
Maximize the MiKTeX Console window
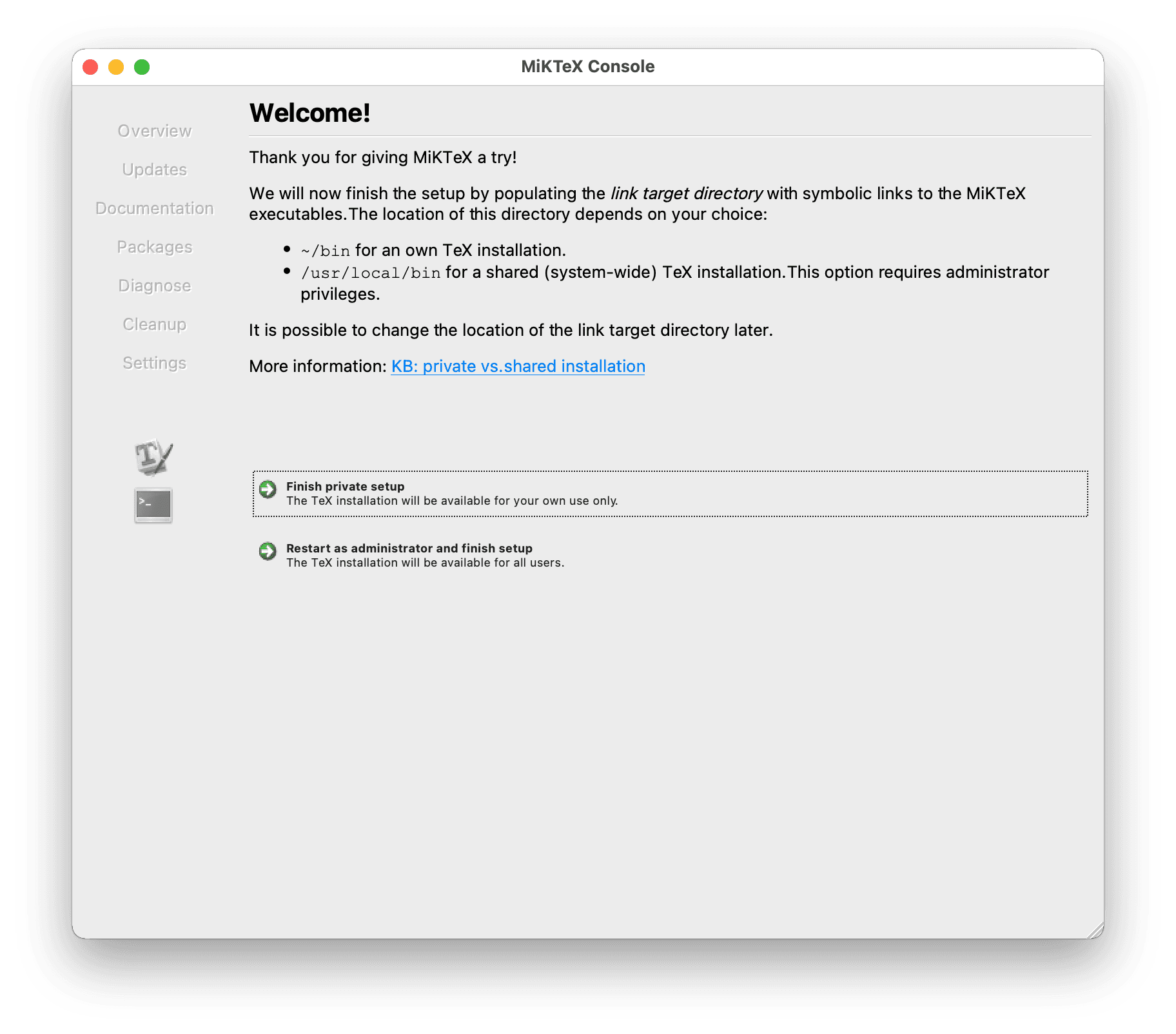coord(142,67)
